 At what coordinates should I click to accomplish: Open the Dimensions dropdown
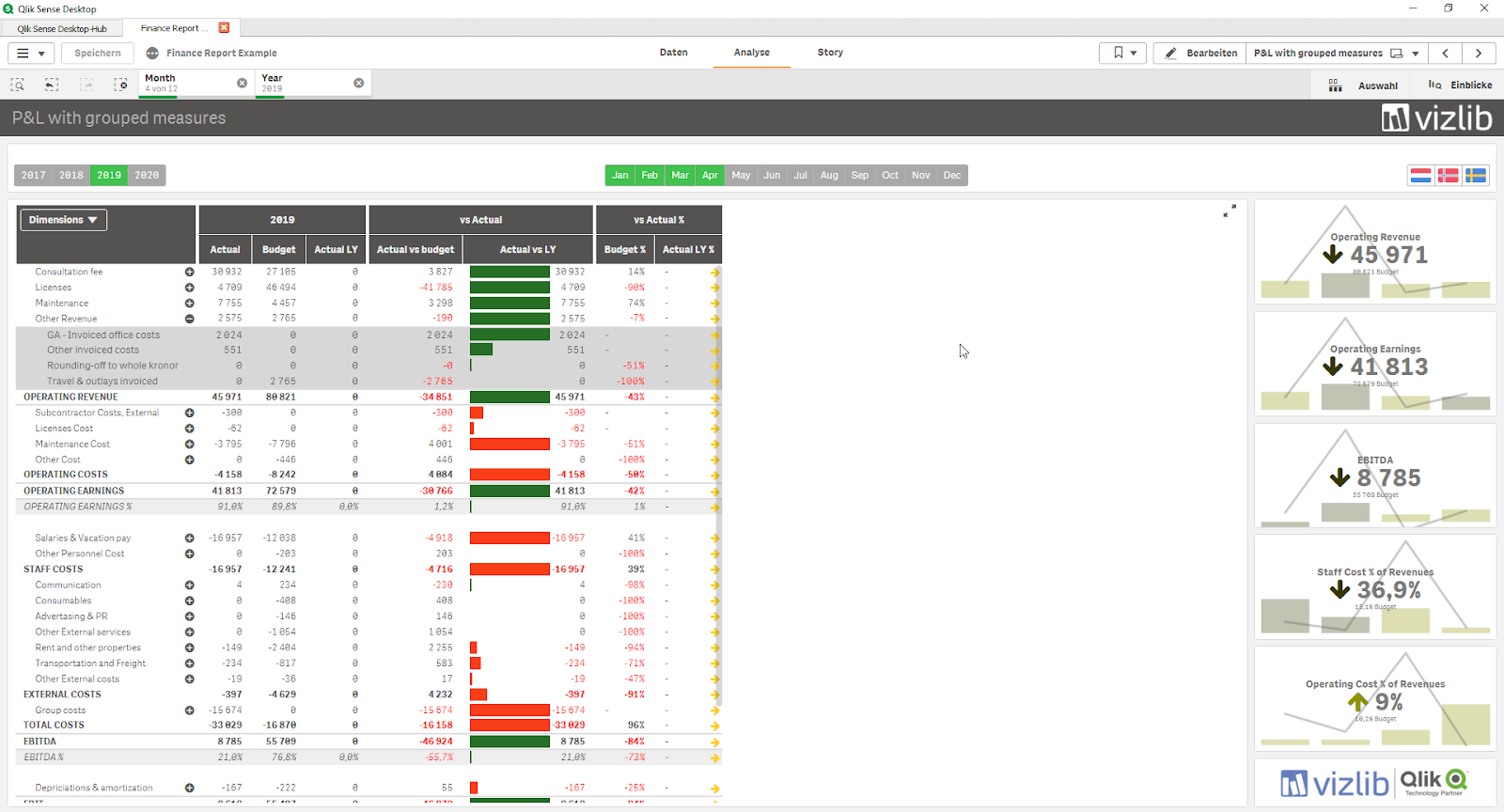[x=63, y=220]
